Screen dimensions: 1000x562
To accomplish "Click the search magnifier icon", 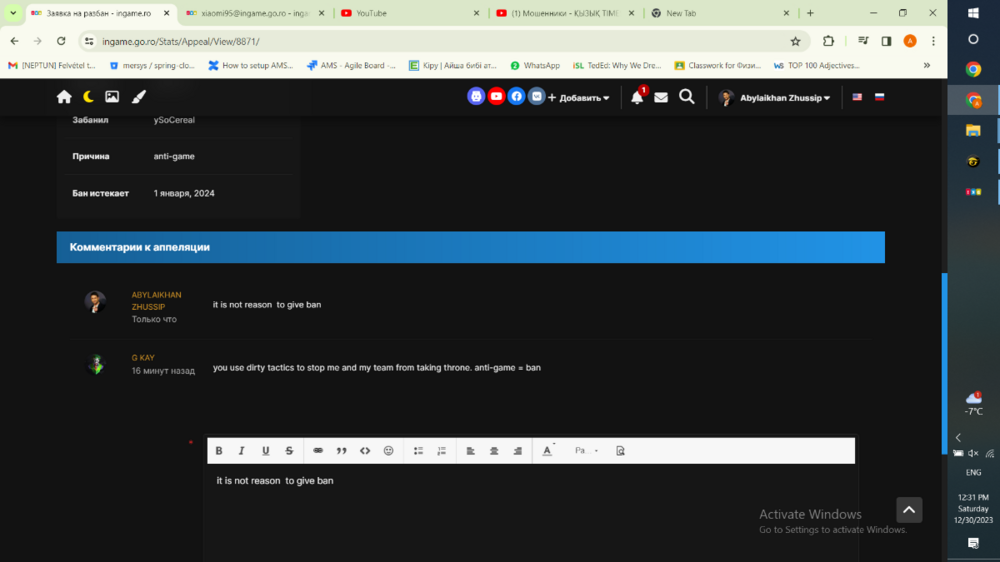I will pyautogui.click(x=687, y=97).
